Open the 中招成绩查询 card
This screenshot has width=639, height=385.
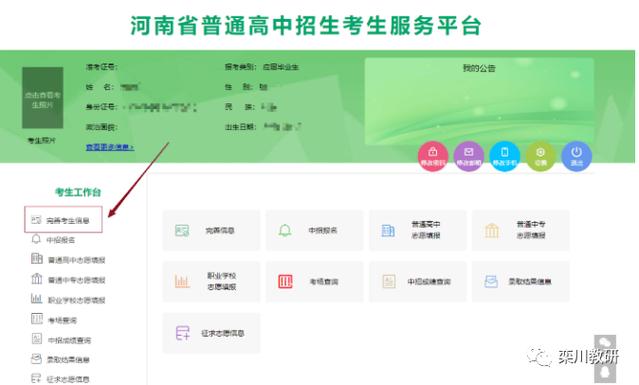point(417,282)
